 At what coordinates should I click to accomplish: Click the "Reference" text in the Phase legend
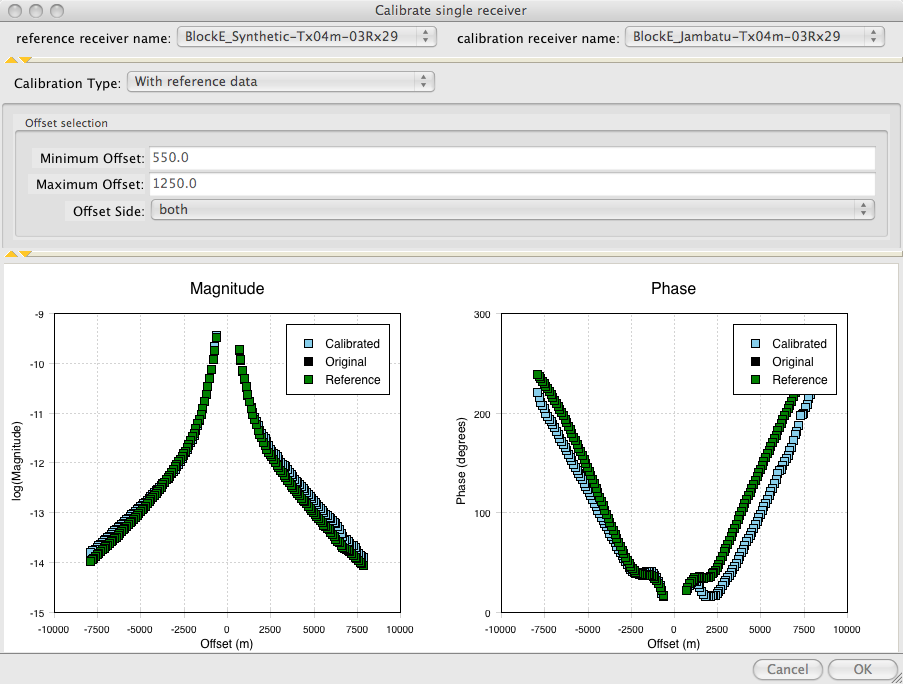click(799, 379)
